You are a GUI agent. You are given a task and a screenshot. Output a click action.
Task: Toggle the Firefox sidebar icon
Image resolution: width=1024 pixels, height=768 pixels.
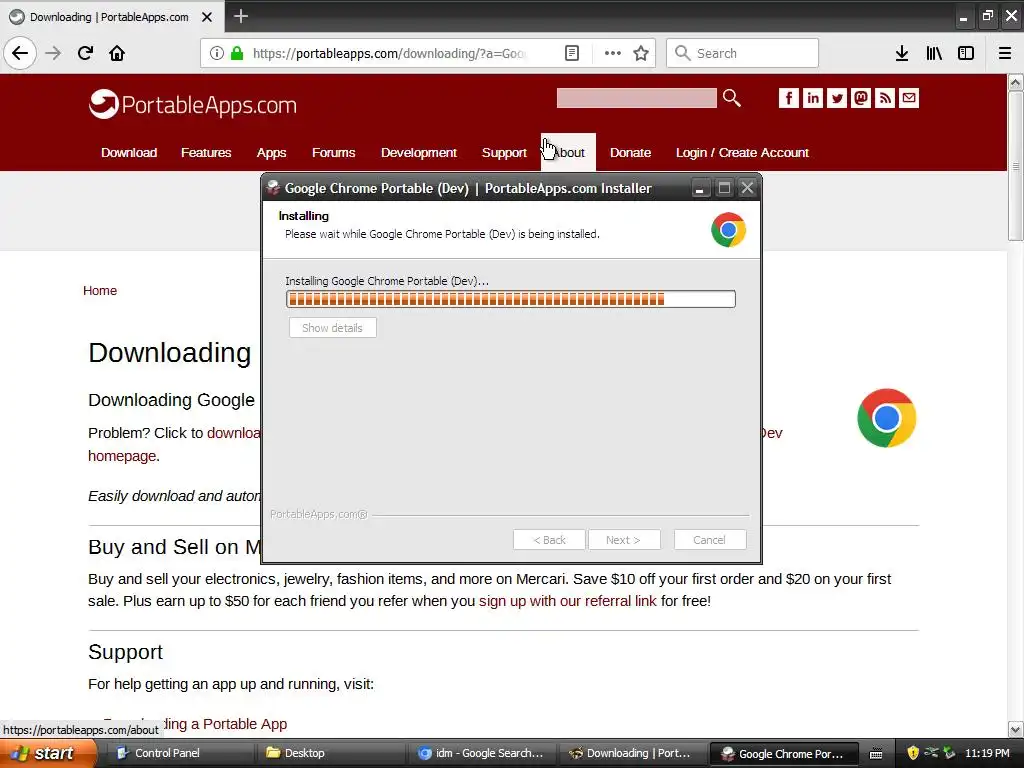(966, 53)
